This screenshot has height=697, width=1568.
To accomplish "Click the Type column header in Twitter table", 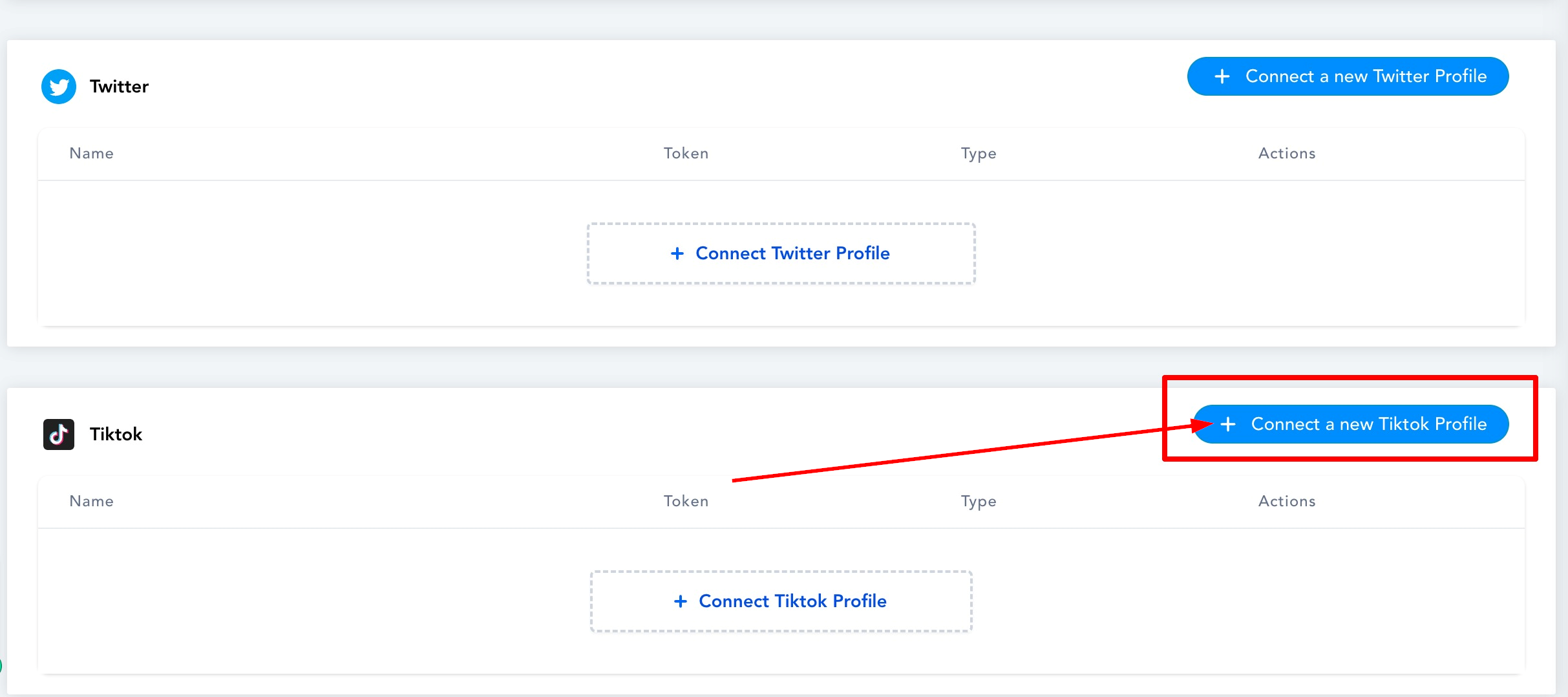I will 978,153.
